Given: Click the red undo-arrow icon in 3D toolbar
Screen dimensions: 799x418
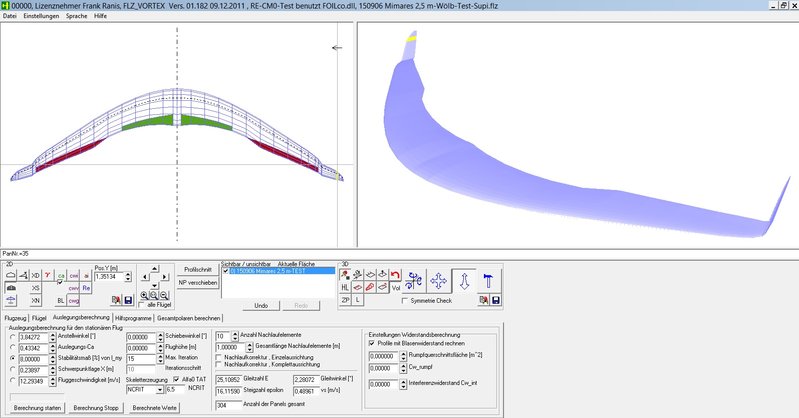Looking at the screenshot, I should [x=394, y=275].
